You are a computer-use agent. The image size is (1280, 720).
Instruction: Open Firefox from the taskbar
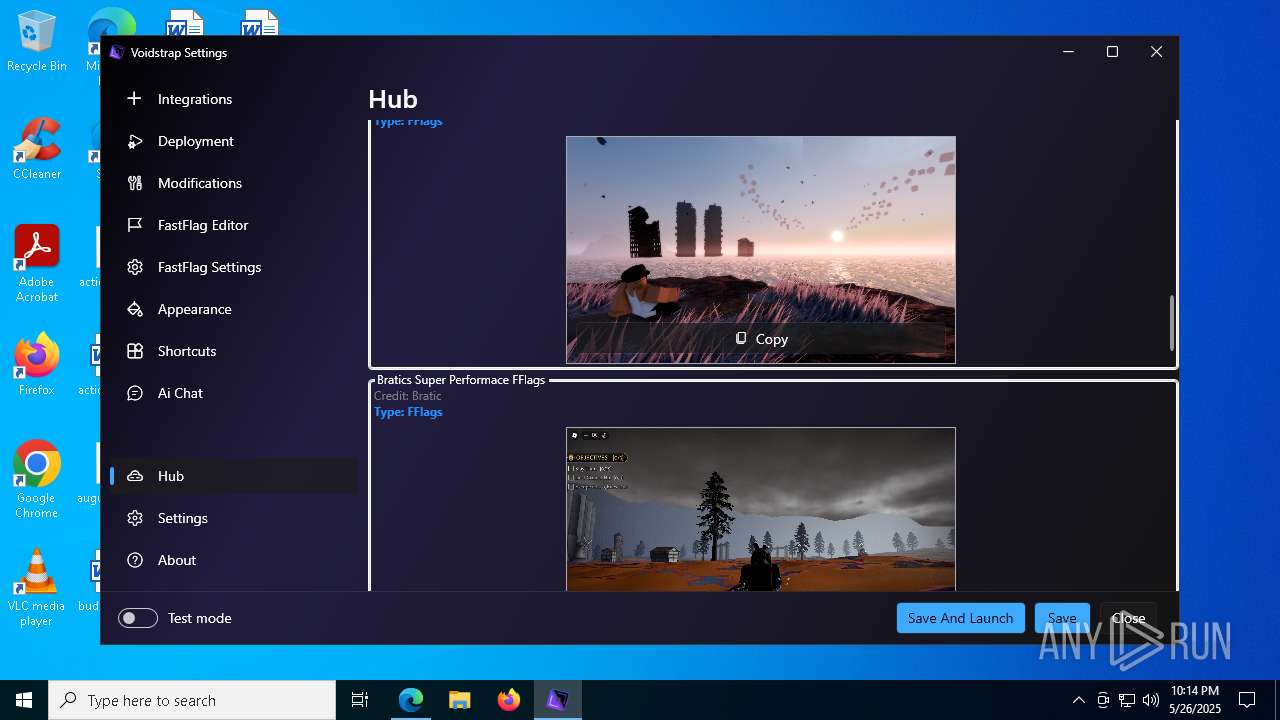(x=509, y=700)
